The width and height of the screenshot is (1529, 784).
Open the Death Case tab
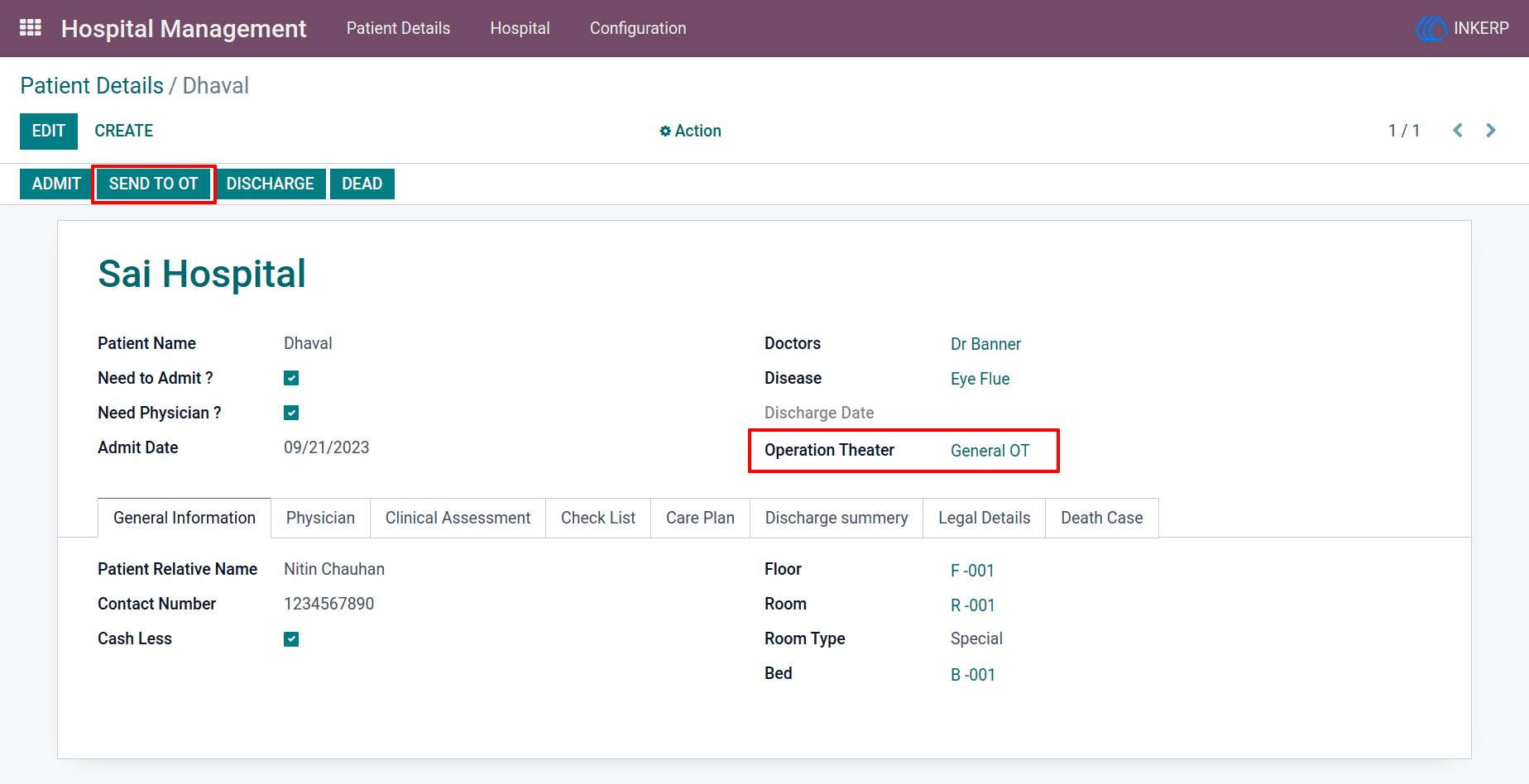(1102, 518)
